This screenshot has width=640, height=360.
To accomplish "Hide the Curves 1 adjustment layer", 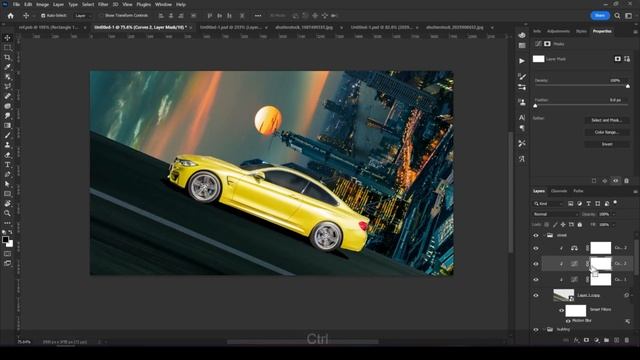I will point(536,280).
